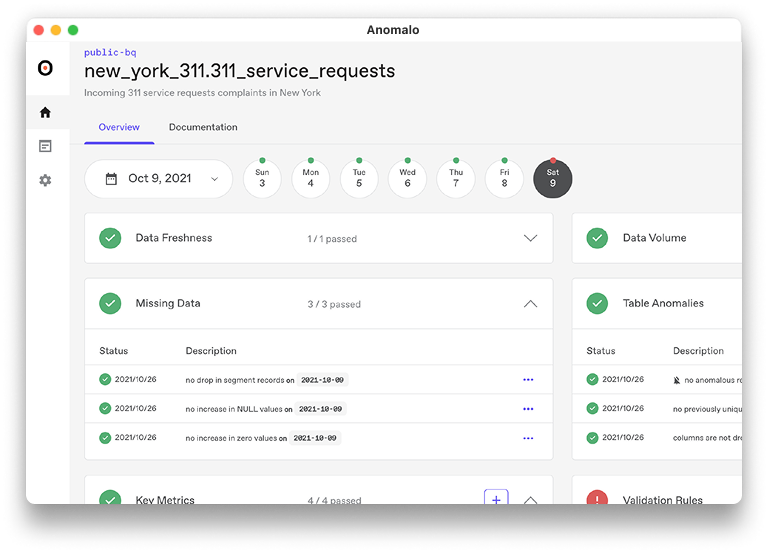This screenshot has width=768, height=552.
Task: Click status check icon for zero values row
Action: coord(105,437)
